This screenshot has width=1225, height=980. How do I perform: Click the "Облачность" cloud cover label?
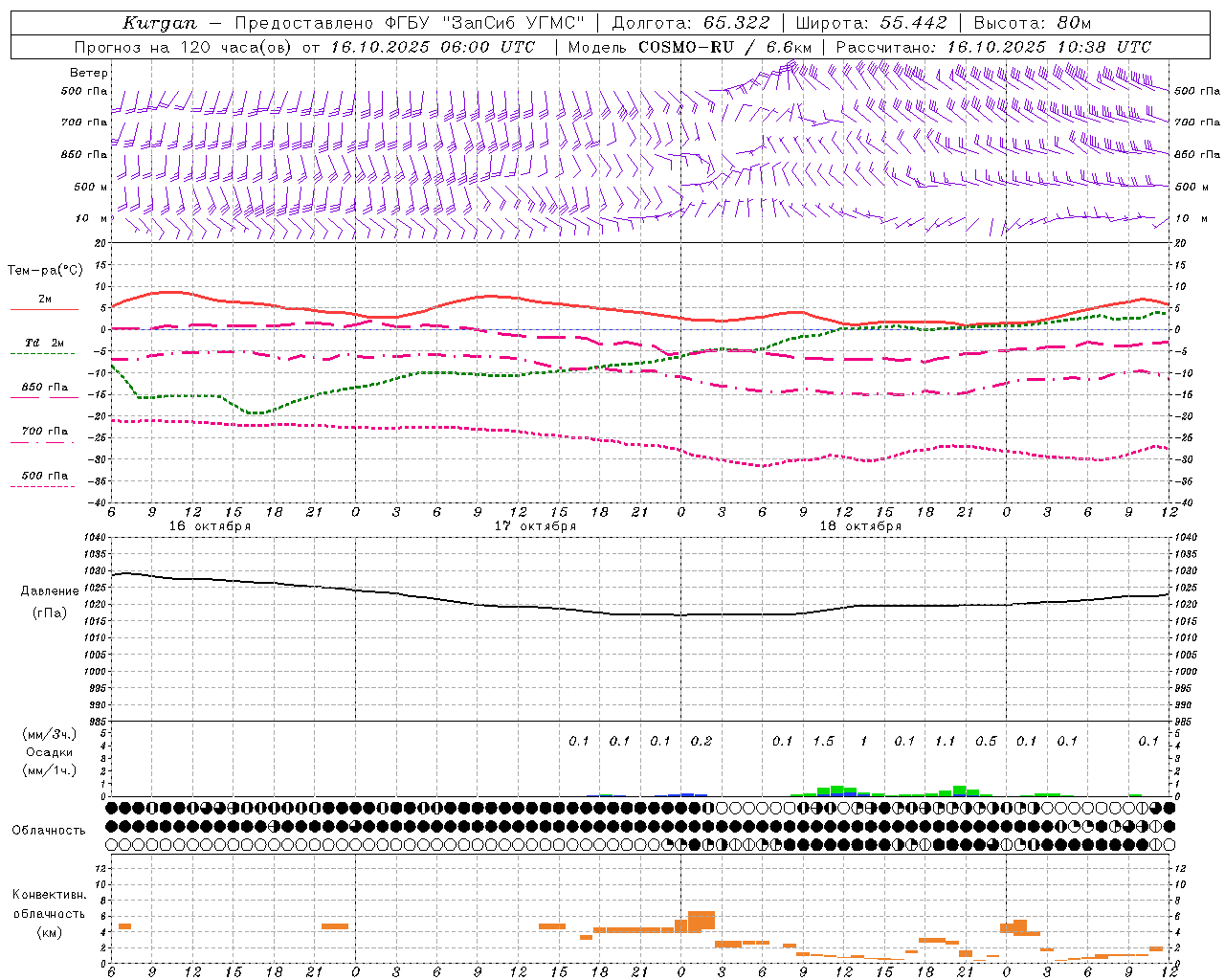[x=49, y=831]
